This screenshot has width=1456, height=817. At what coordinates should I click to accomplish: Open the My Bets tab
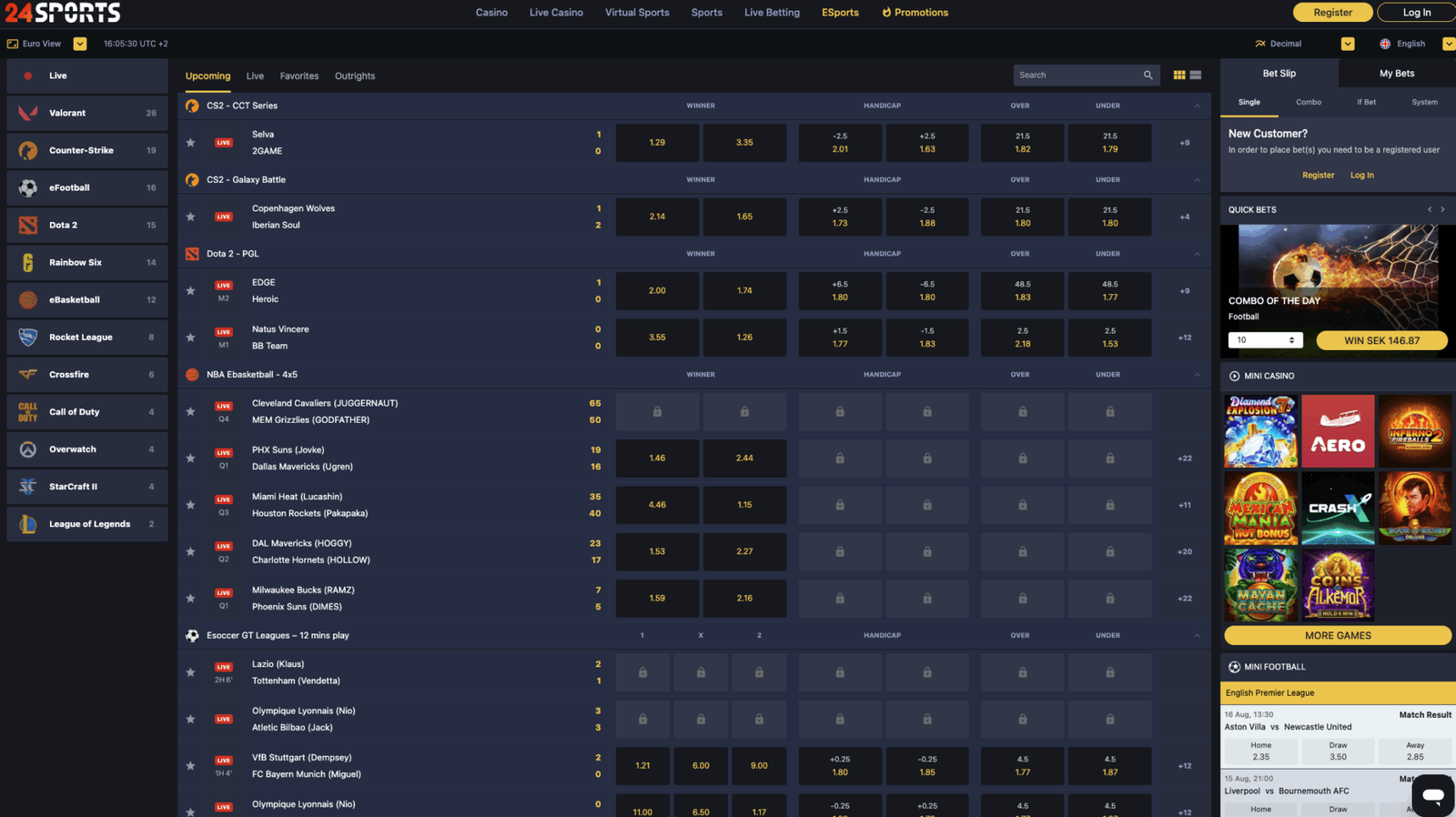(x=1396, y=74)
